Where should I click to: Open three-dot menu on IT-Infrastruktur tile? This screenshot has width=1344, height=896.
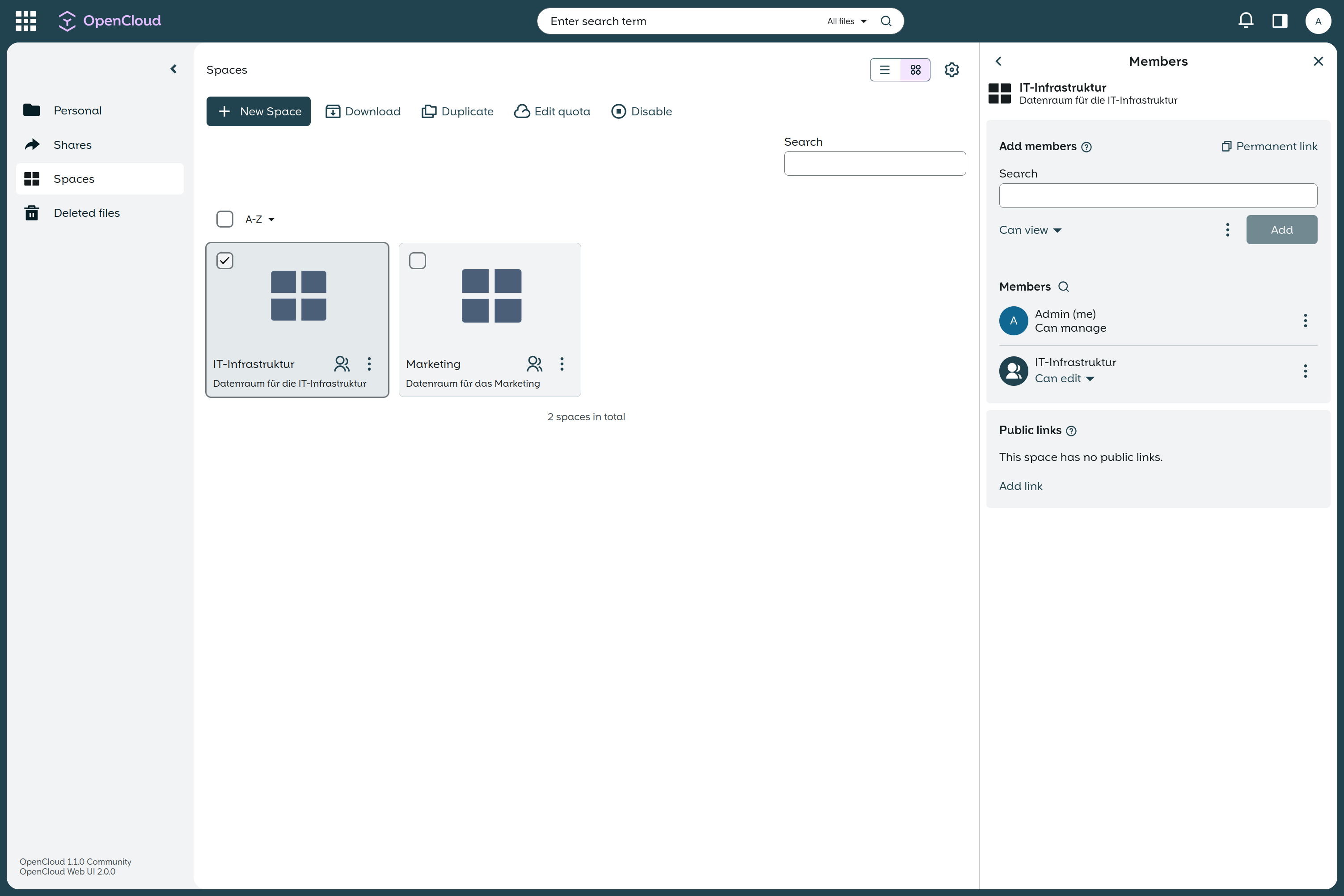(x=369, y=364)
